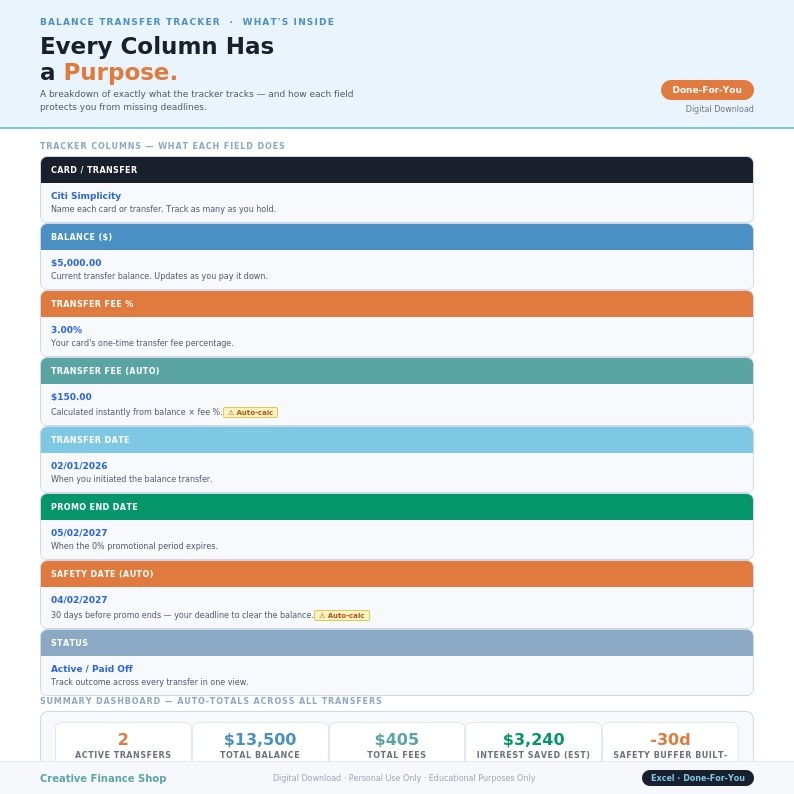Click the $5,000.00 balance value

tap(76, 262)
